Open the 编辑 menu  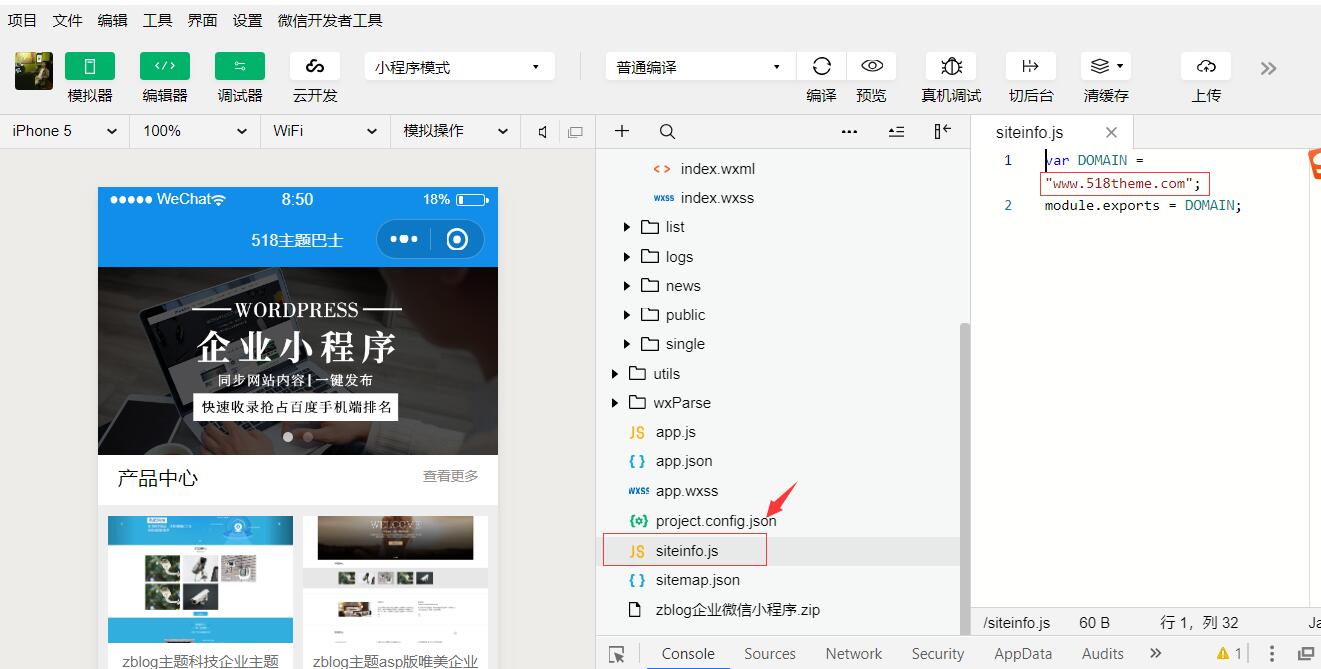click(112, 20)
